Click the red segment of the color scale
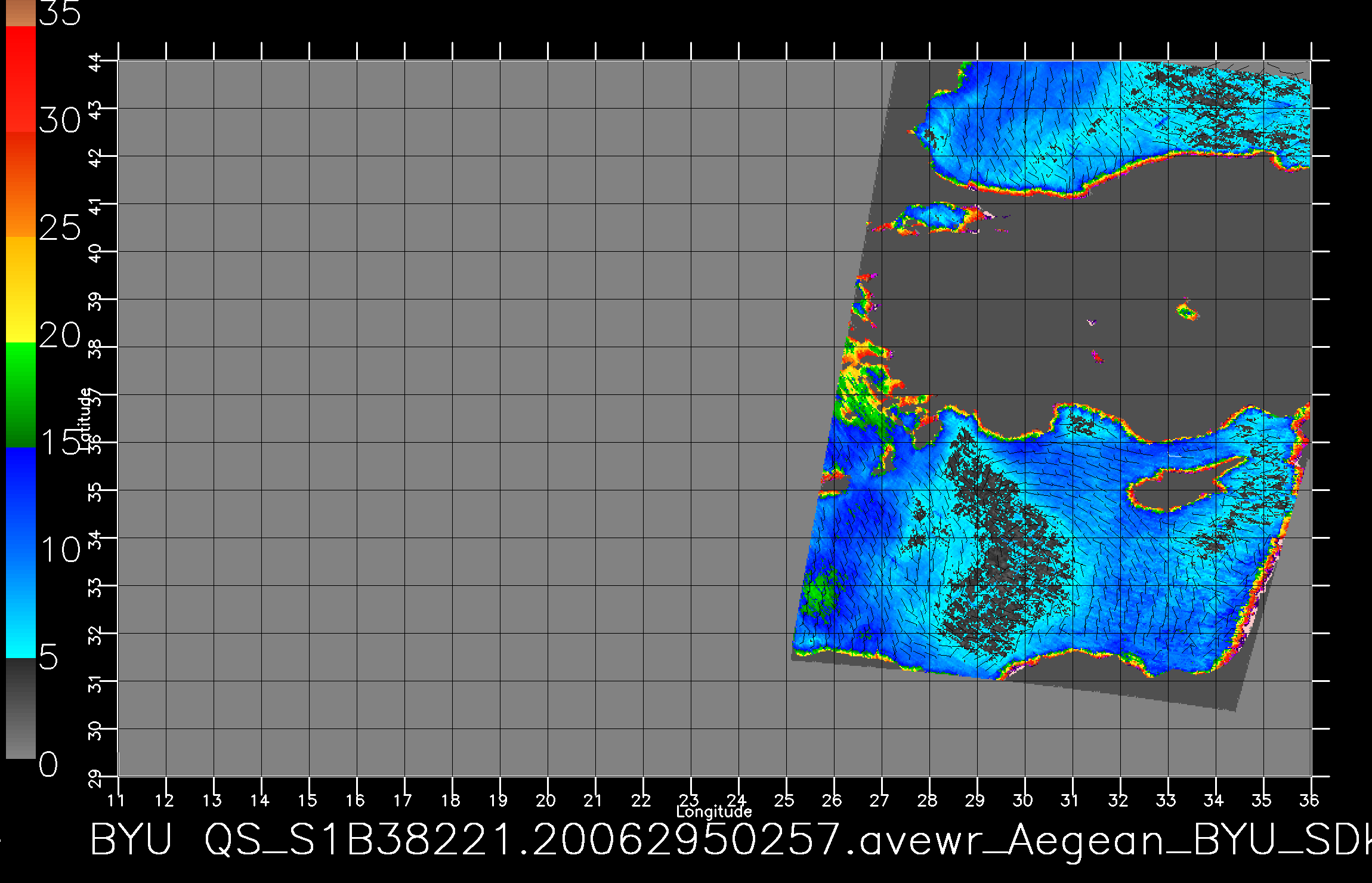This screenshot has height=883, width=1372. tap(20, 79)
